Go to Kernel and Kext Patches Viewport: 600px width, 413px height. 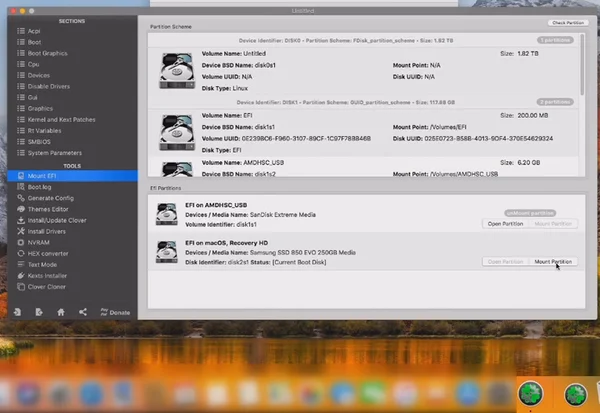click(x=62, y=118)
